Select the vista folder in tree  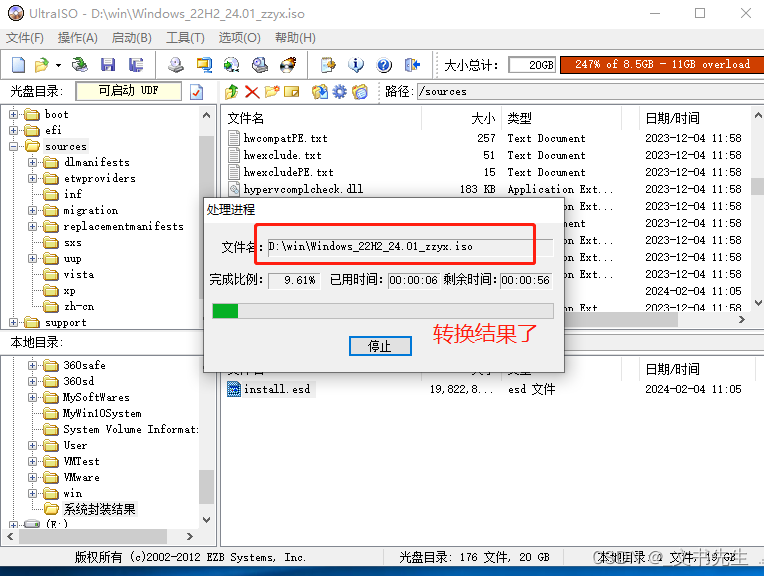79,274
